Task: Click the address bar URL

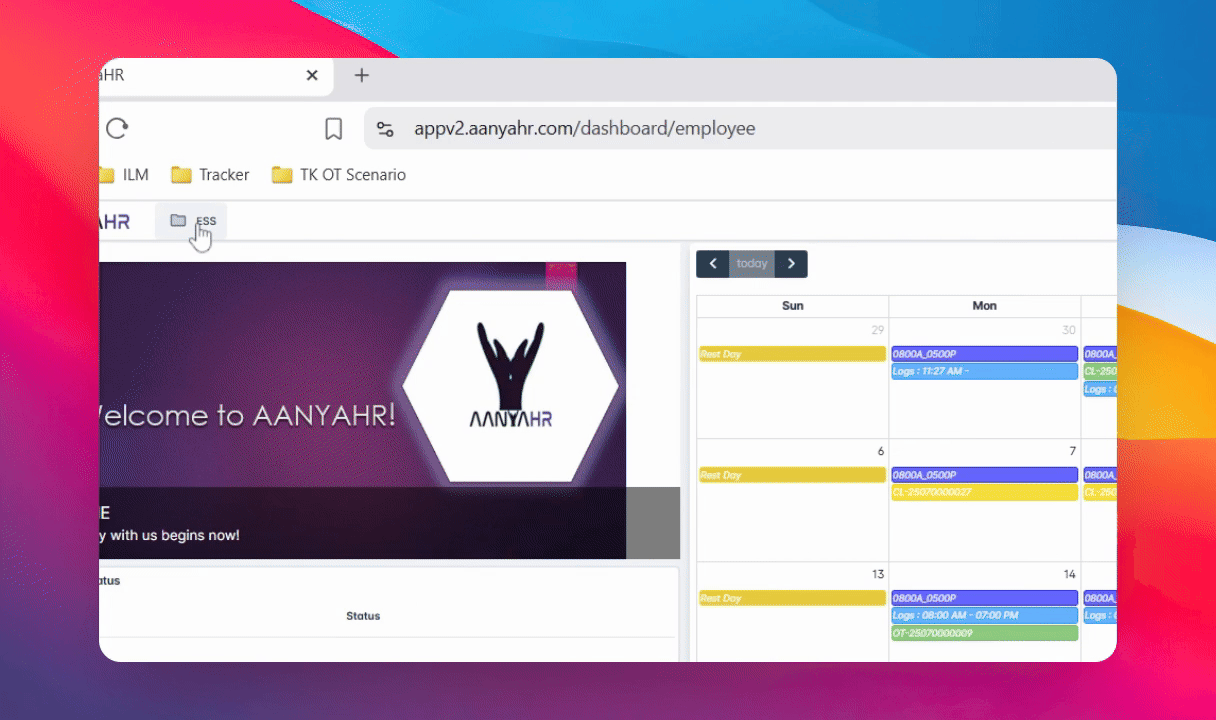Action: tap(585, 128)
